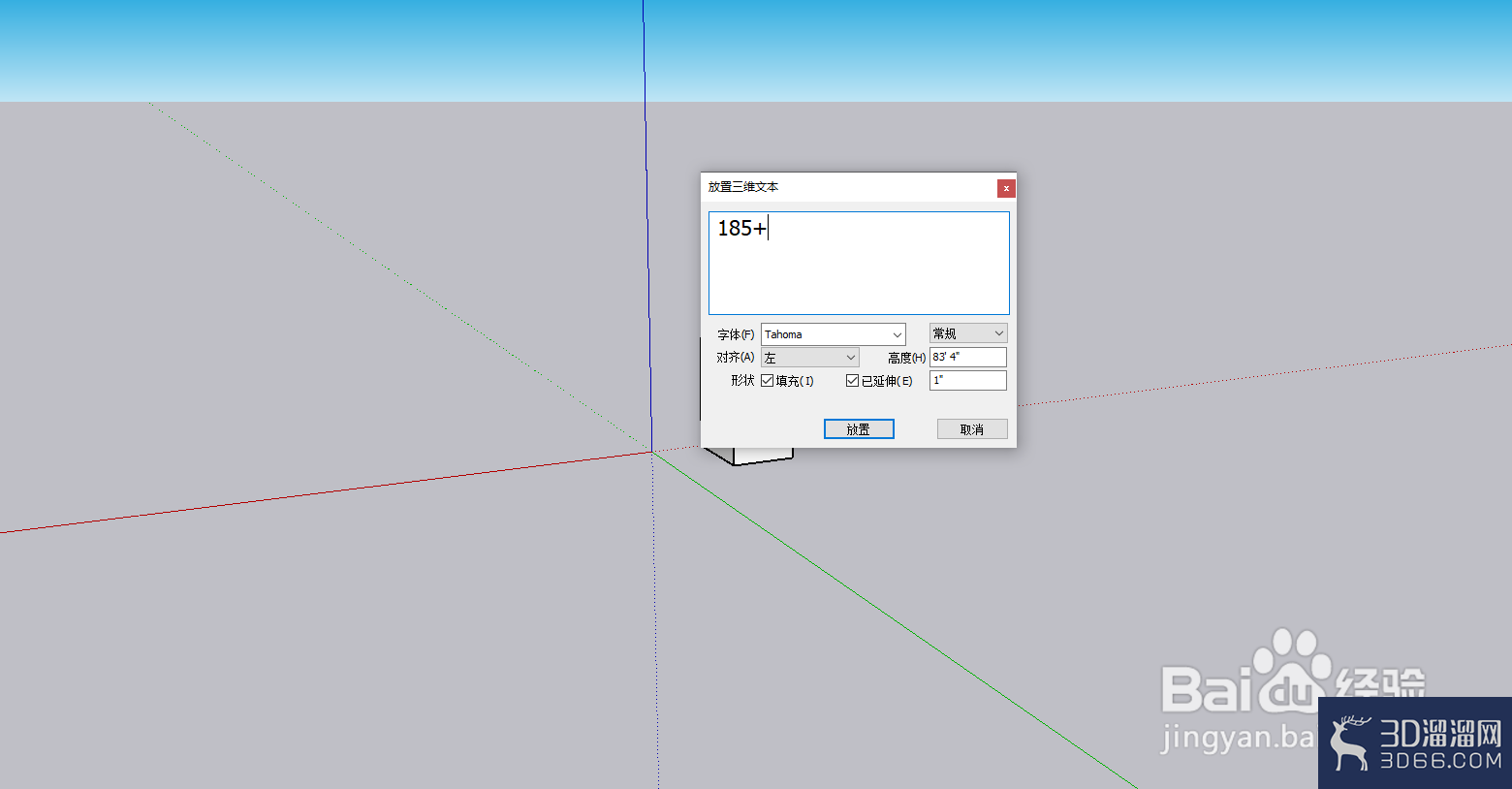Toggle the 填充(I) filled checkbox
The image size is (1512, 789).
(x=768, y=381)
